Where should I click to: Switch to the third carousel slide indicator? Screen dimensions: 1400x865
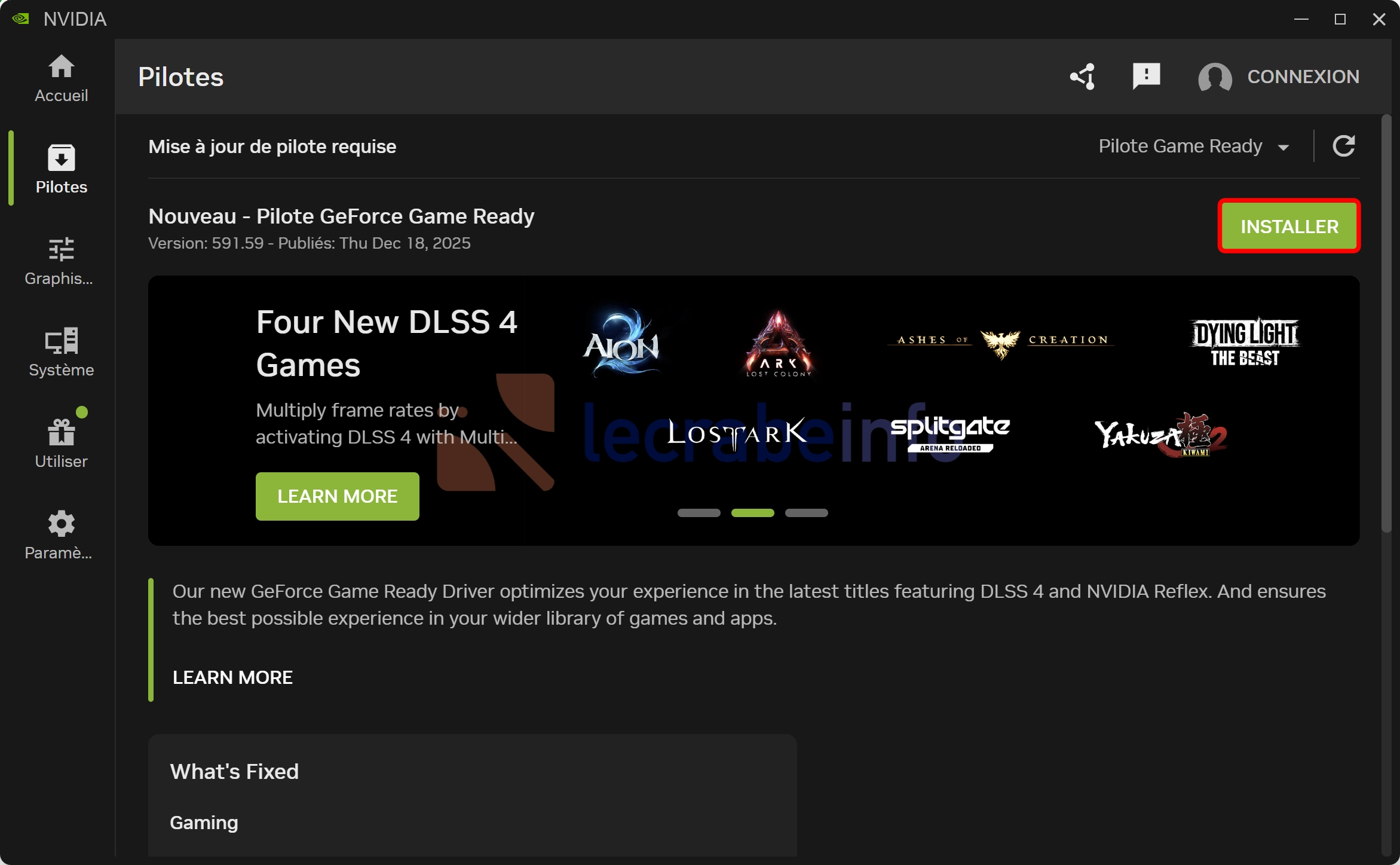(x=806, y=513)
